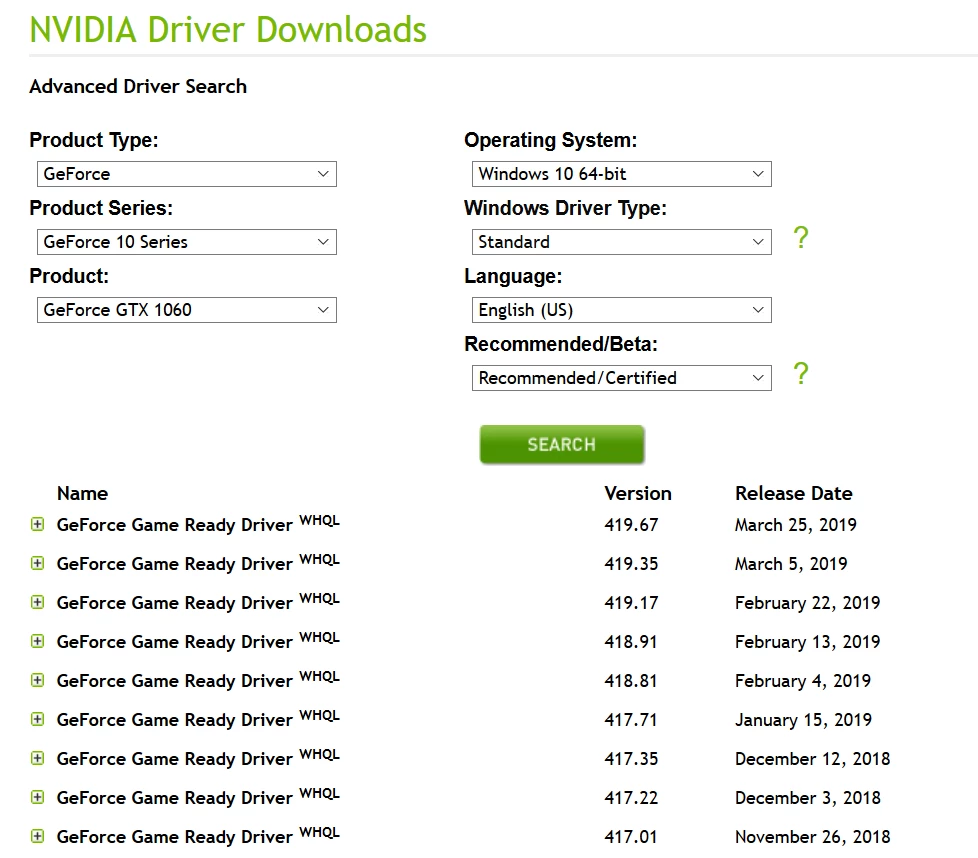The width and height of the screenshot is (978, 858).
Task: Open the Operating System dropdown
Action: (621, 174)
